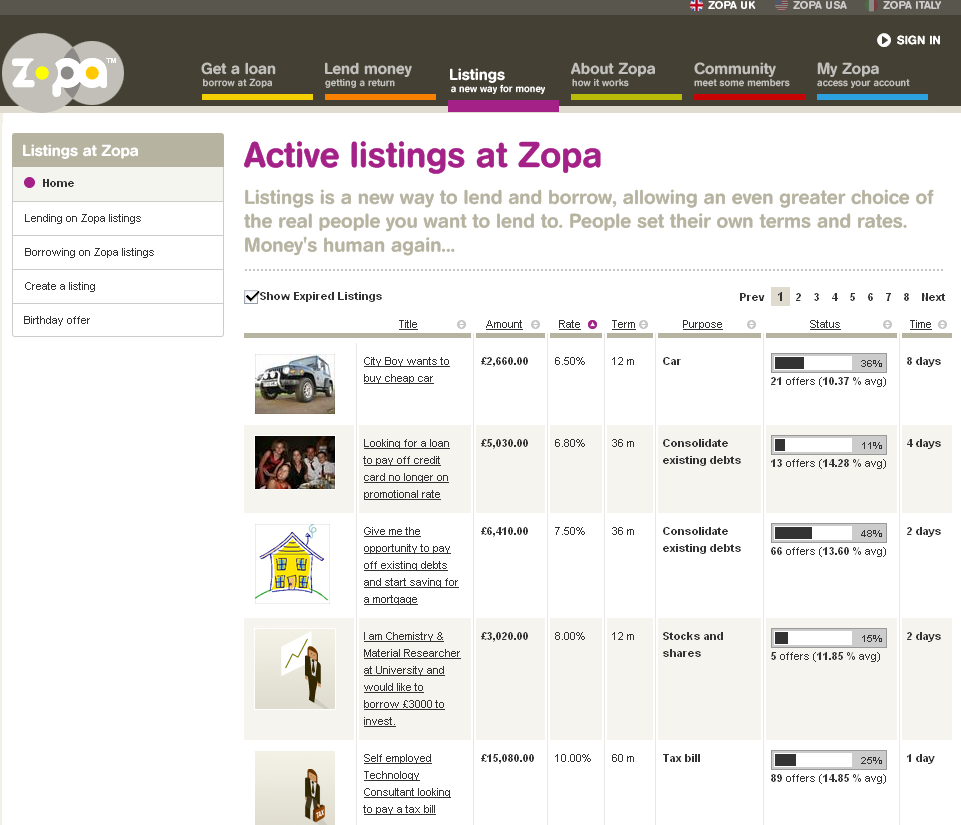Click the 11% funding progress bar
The width and height of the screenshot is (961, 825).
829,445
